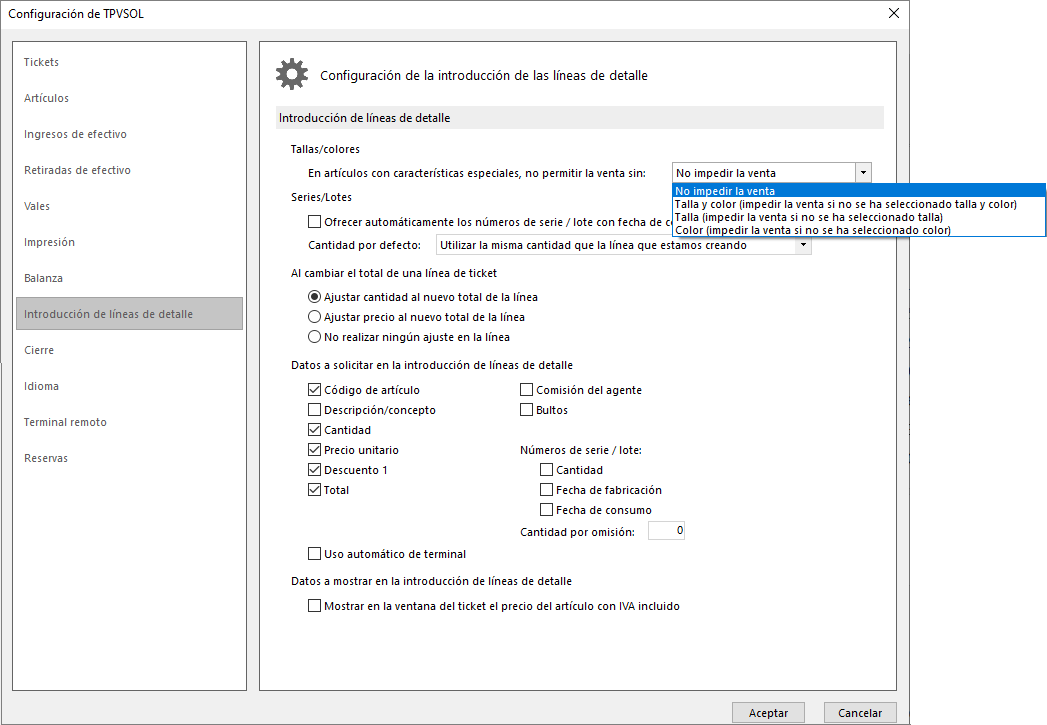Pick the 'Talla y color' option in the list
This screenshot has height=725, width=1047.
859,204
